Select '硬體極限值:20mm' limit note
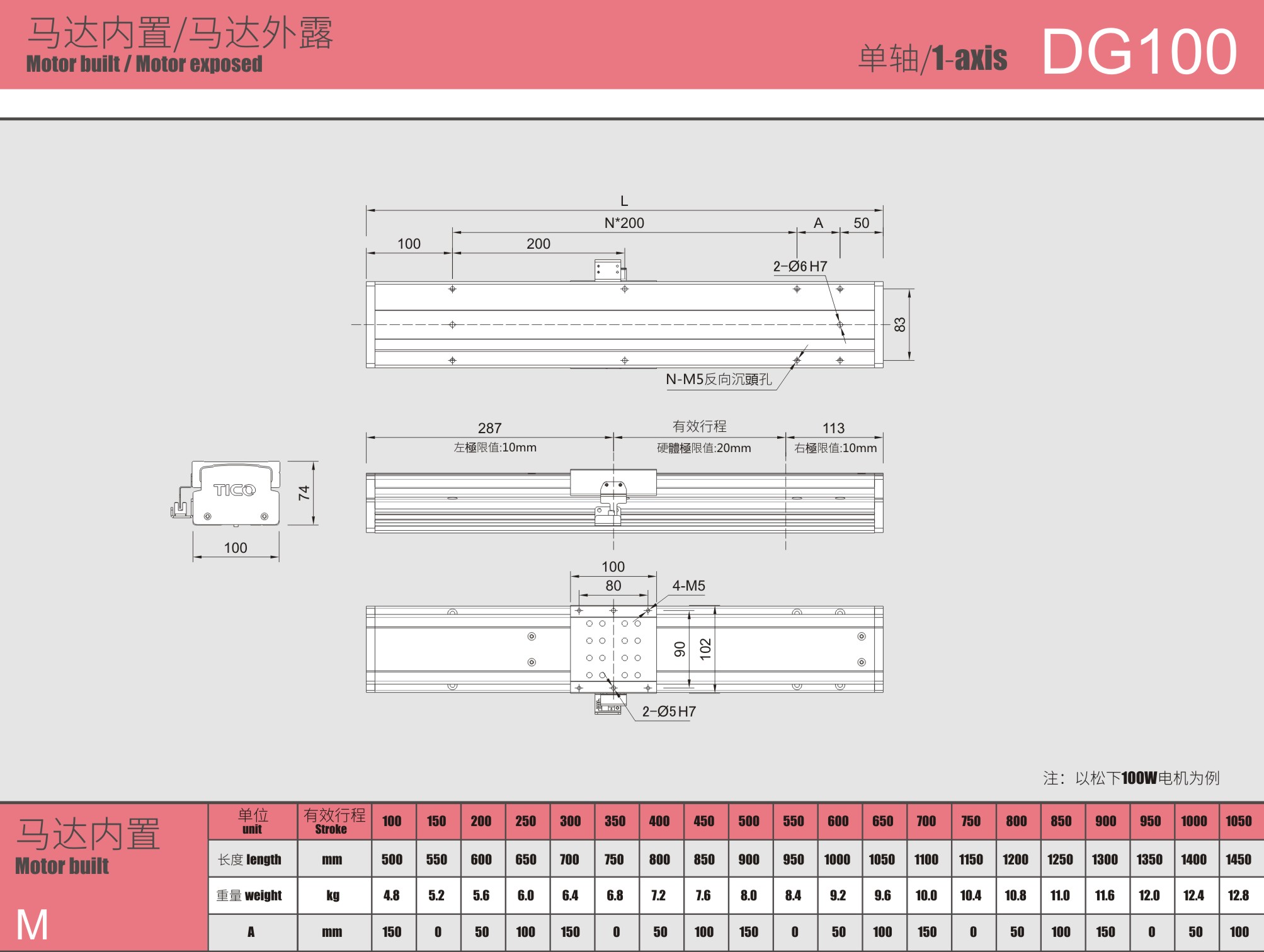The width and height of the screenshot is (1264, 952). coord(704,448)
